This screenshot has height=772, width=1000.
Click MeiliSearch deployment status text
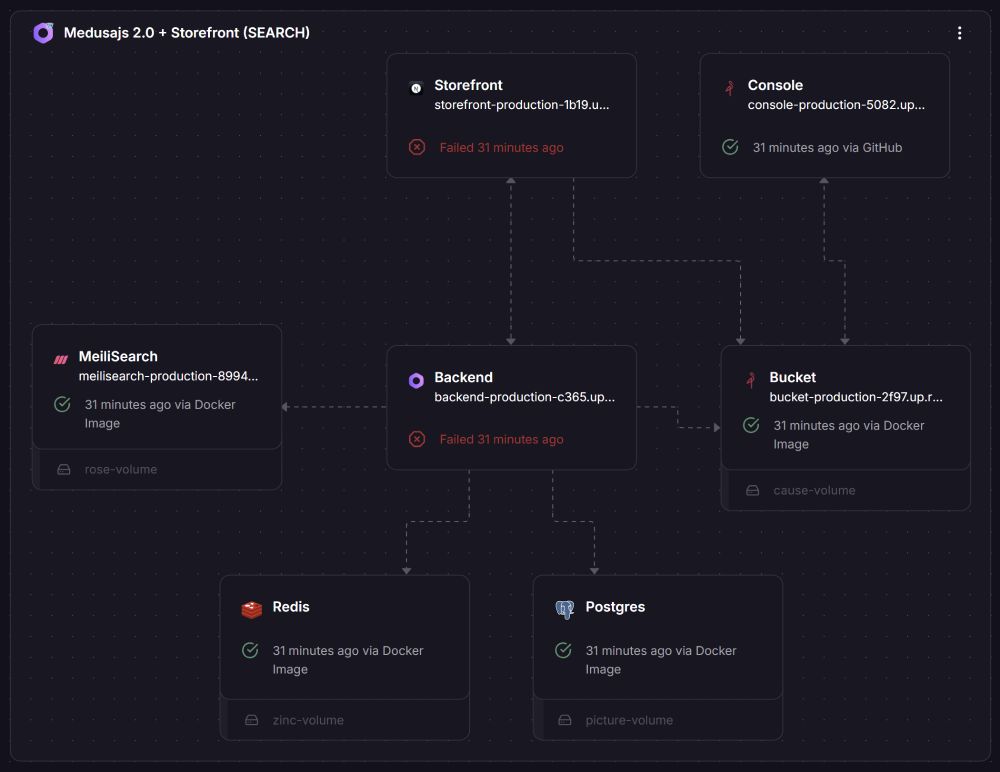tap(160, 413)
